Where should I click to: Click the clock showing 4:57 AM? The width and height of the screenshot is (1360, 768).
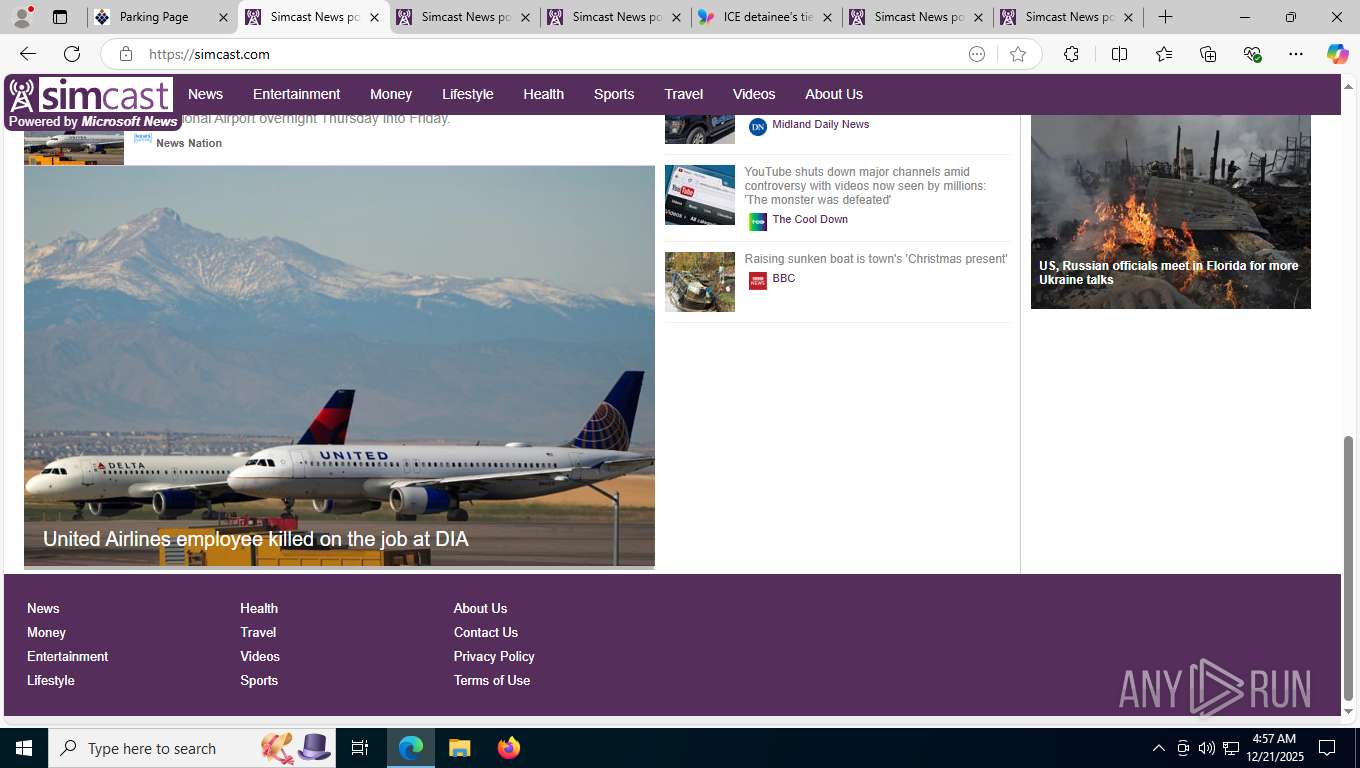[x=1274, y=738]
